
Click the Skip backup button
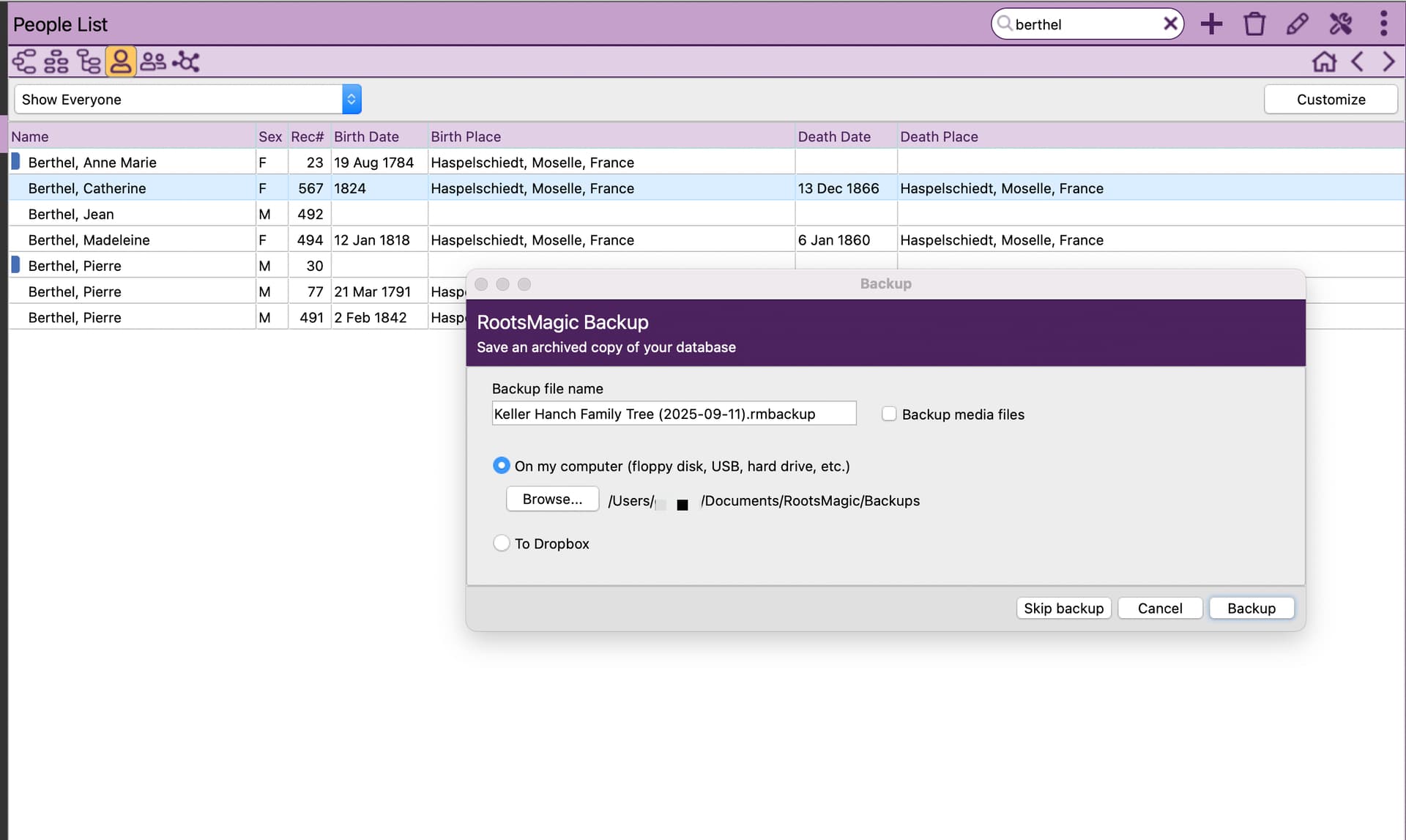pos(1063,609)
